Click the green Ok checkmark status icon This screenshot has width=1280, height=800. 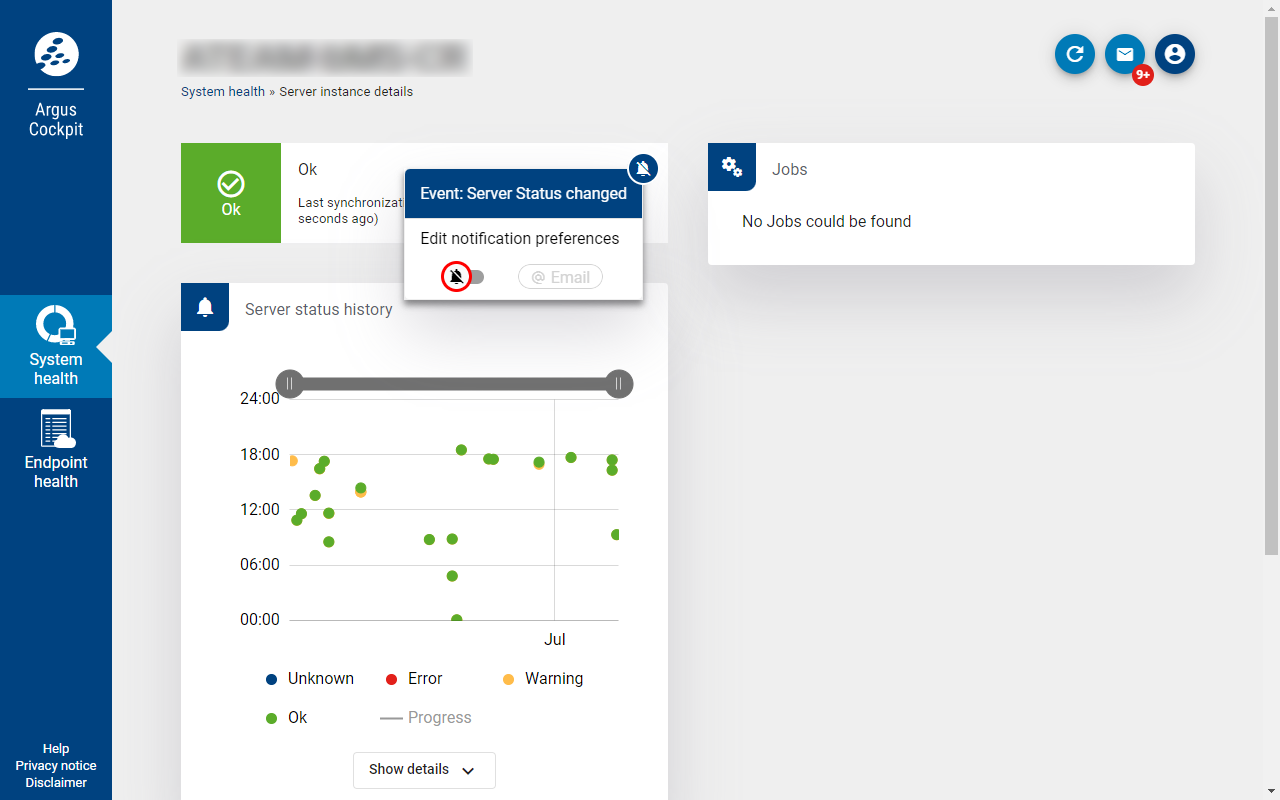(231, 184)
